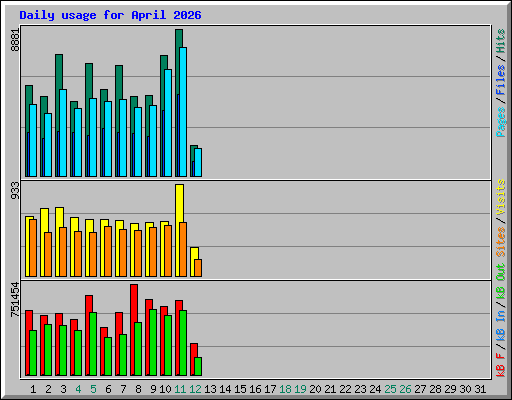Click day 15 on the axis

coord(240,389)
